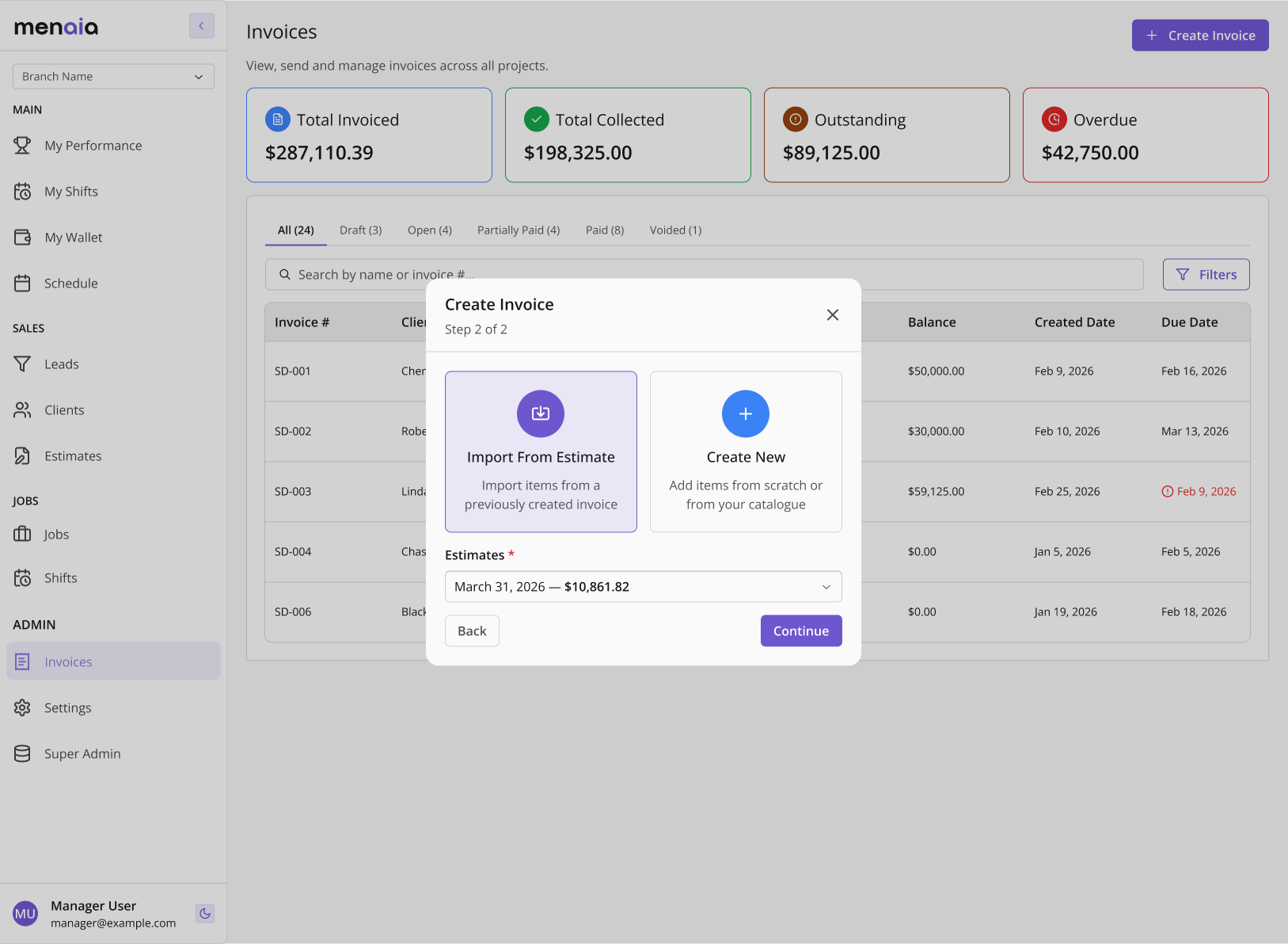The height and width of the screenshot is (944, 1288).
Task: Click the Due Date column header
Action: (1190, 322)
